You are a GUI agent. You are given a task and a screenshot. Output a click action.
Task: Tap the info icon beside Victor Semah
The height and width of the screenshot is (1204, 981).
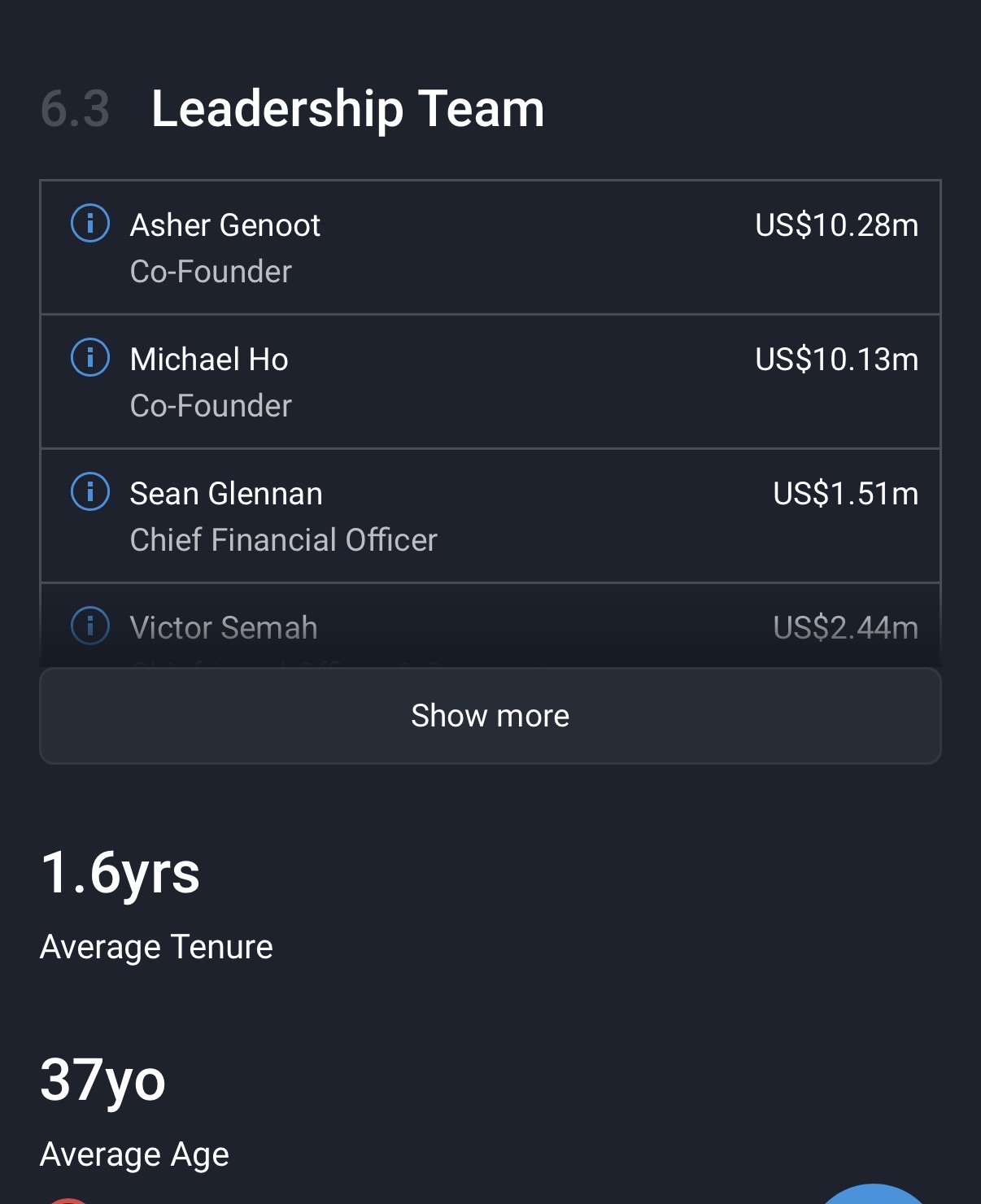pyautogui.click(x=90, y=626)
